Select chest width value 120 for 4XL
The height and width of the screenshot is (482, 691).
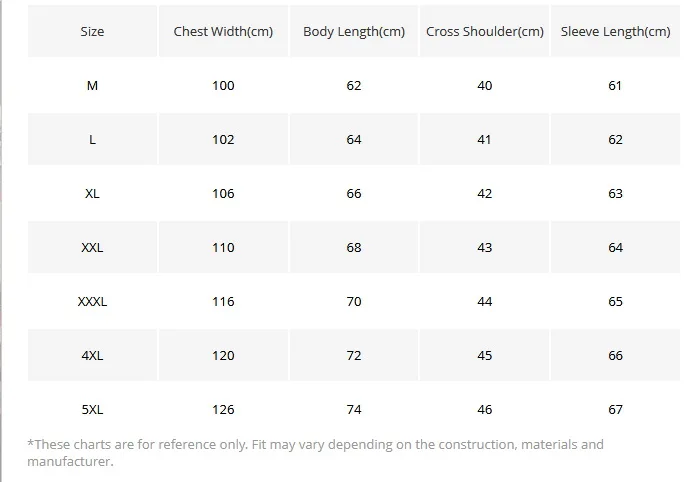224,356
